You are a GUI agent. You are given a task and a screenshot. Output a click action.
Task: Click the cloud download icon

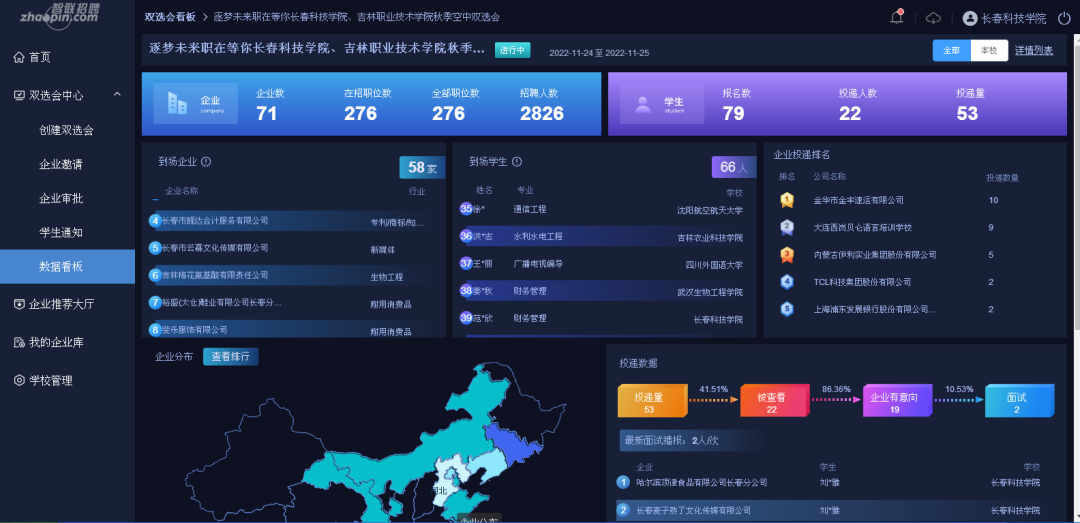click(x=933, y=18)
